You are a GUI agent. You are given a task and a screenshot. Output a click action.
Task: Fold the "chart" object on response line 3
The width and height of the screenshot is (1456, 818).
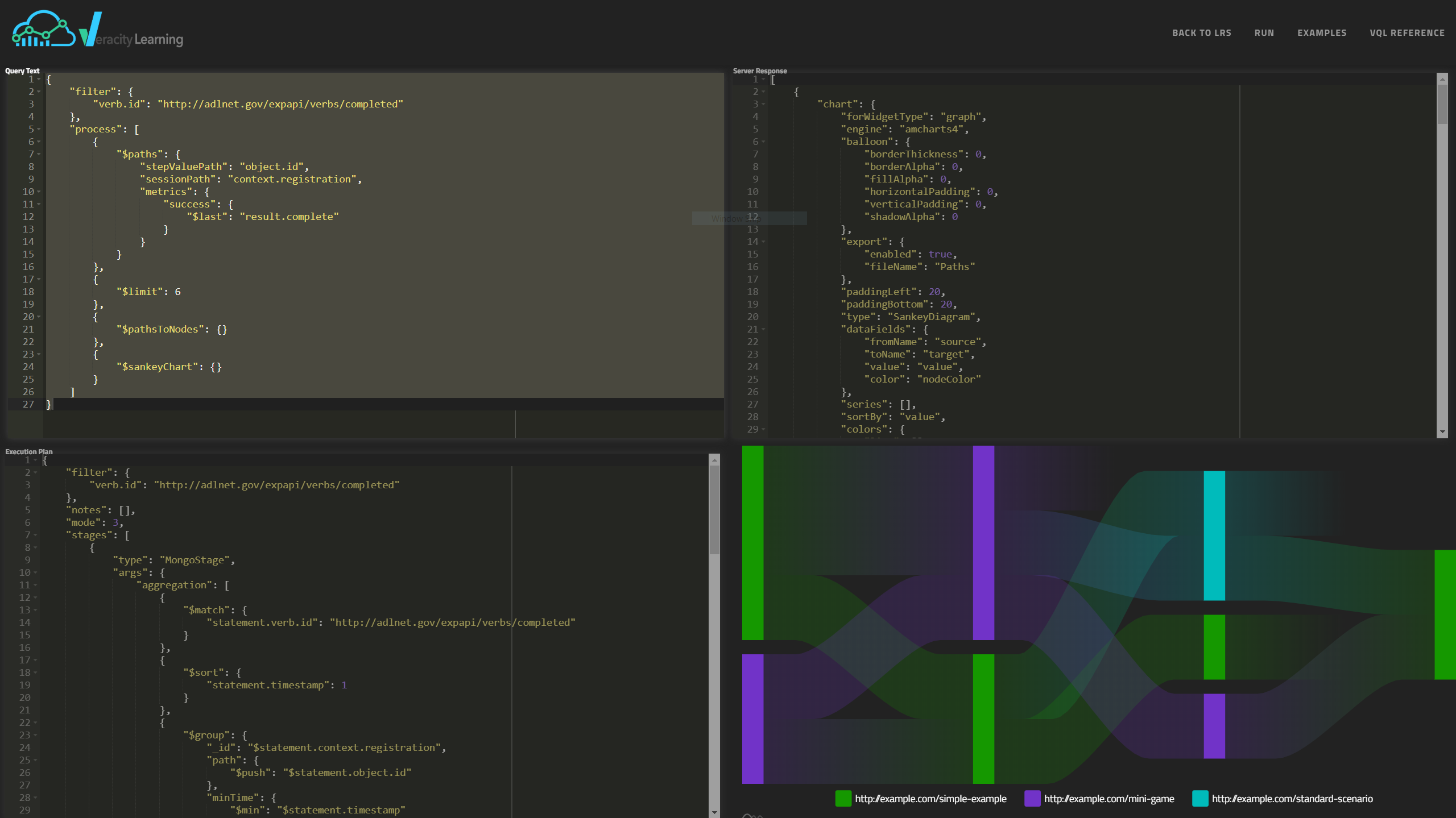coord(763,104)
